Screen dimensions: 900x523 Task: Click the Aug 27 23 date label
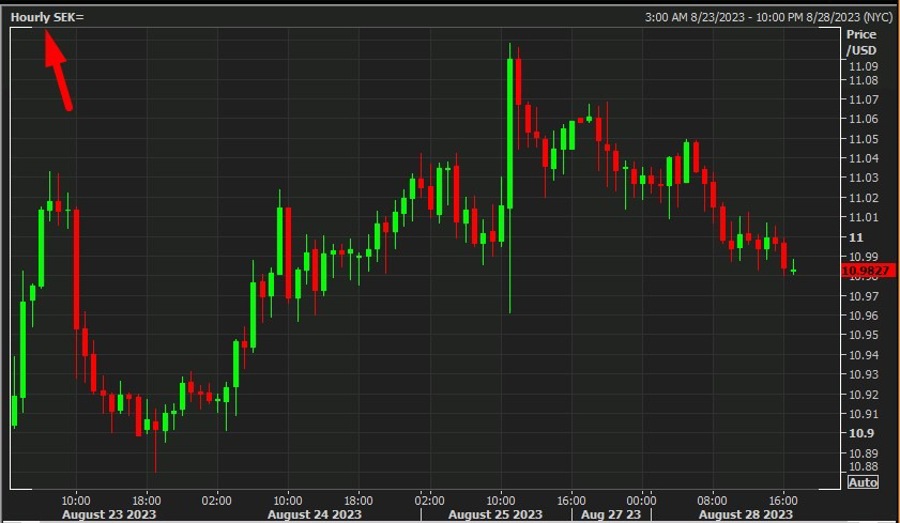coord(611,514)
